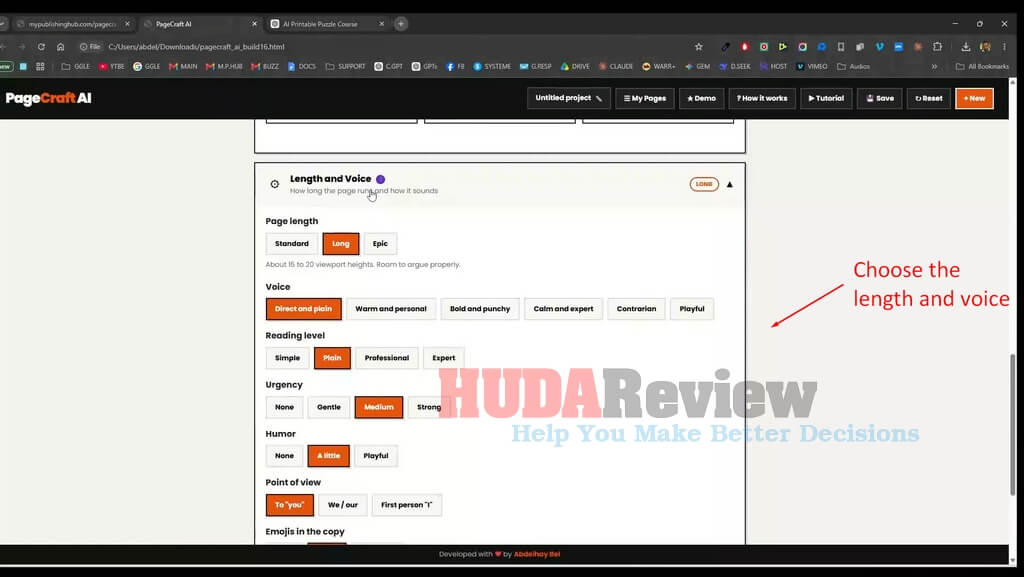This screenshot has width=1024, height=577.
Task: Expand the bookmarks overflow chevron
Action: pyautogui.click(x=935, y=67)
